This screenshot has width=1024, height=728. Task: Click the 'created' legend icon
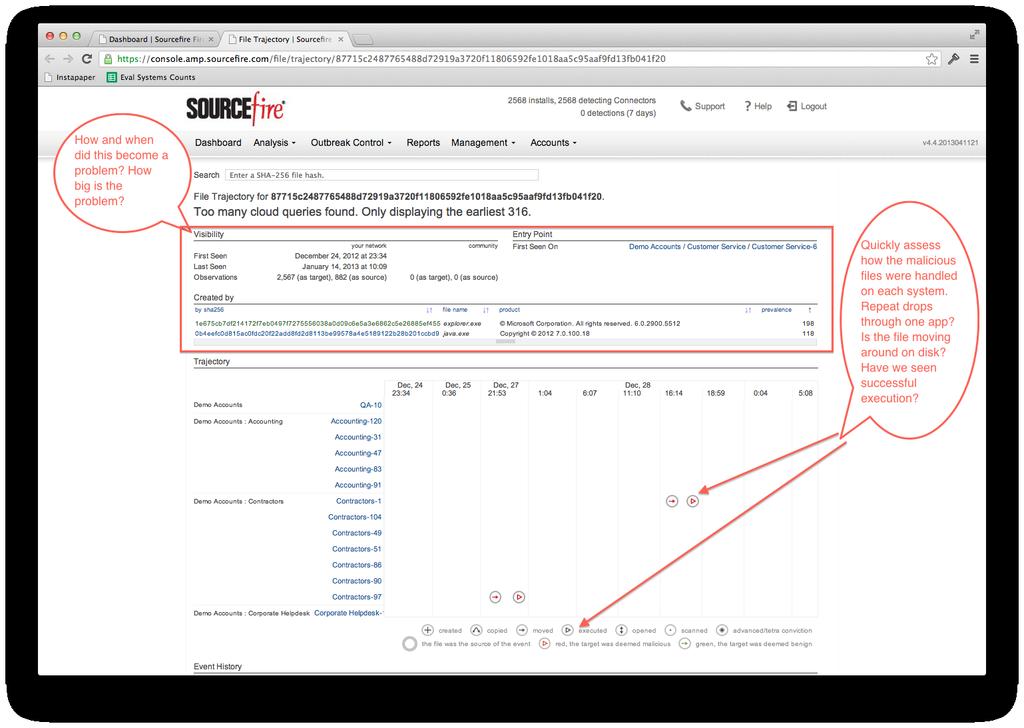pyautogui.click(x=428, y=630)
